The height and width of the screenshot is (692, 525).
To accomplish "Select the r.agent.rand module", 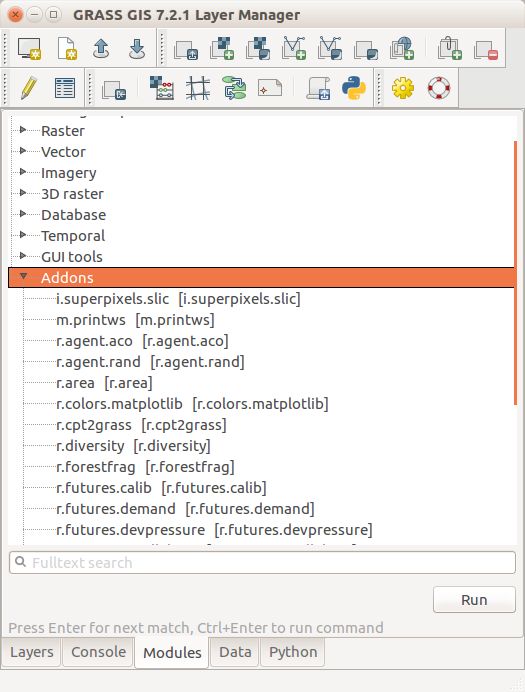I will (150, 362).
